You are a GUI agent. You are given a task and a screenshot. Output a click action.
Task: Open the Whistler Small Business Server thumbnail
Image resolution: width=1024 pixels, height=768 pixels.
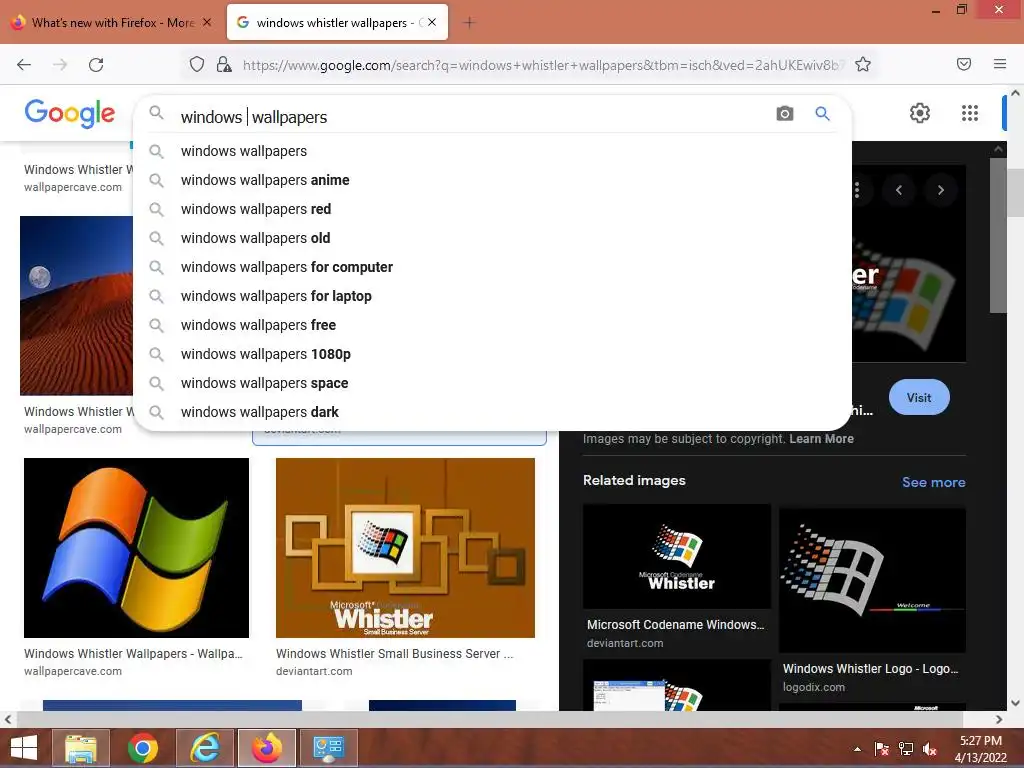click(405, 547)
